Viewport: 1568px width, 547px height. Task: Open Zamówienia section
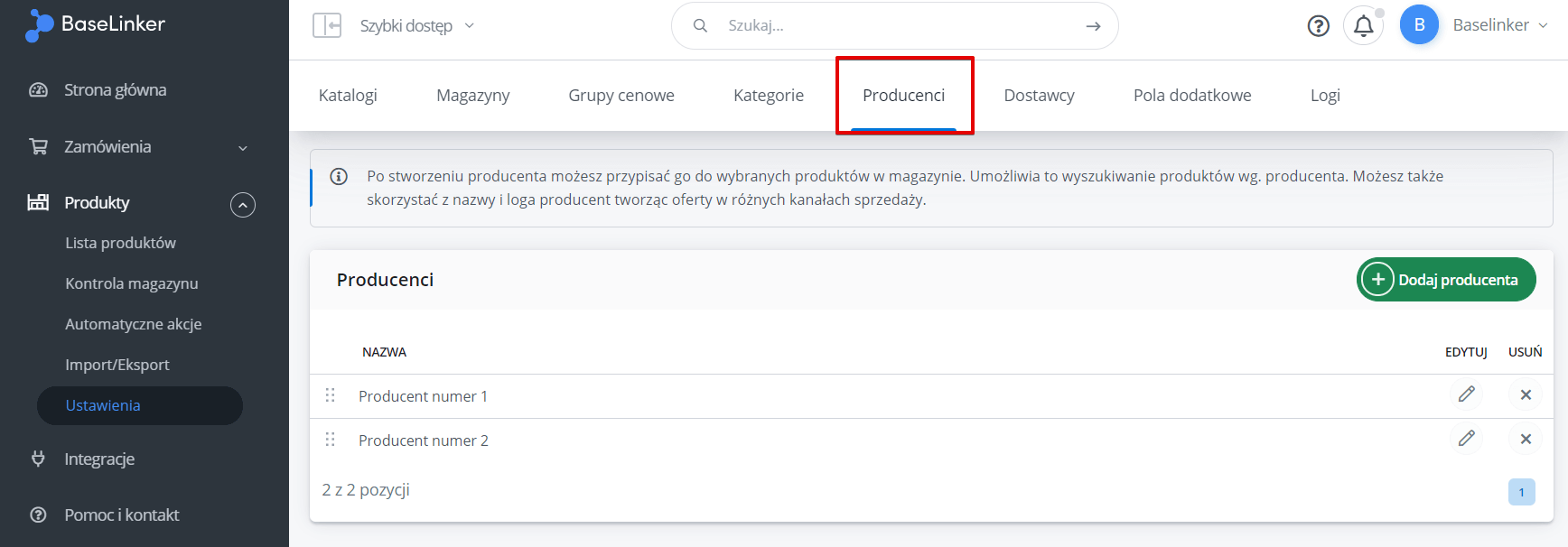click(x=107, y=146)
